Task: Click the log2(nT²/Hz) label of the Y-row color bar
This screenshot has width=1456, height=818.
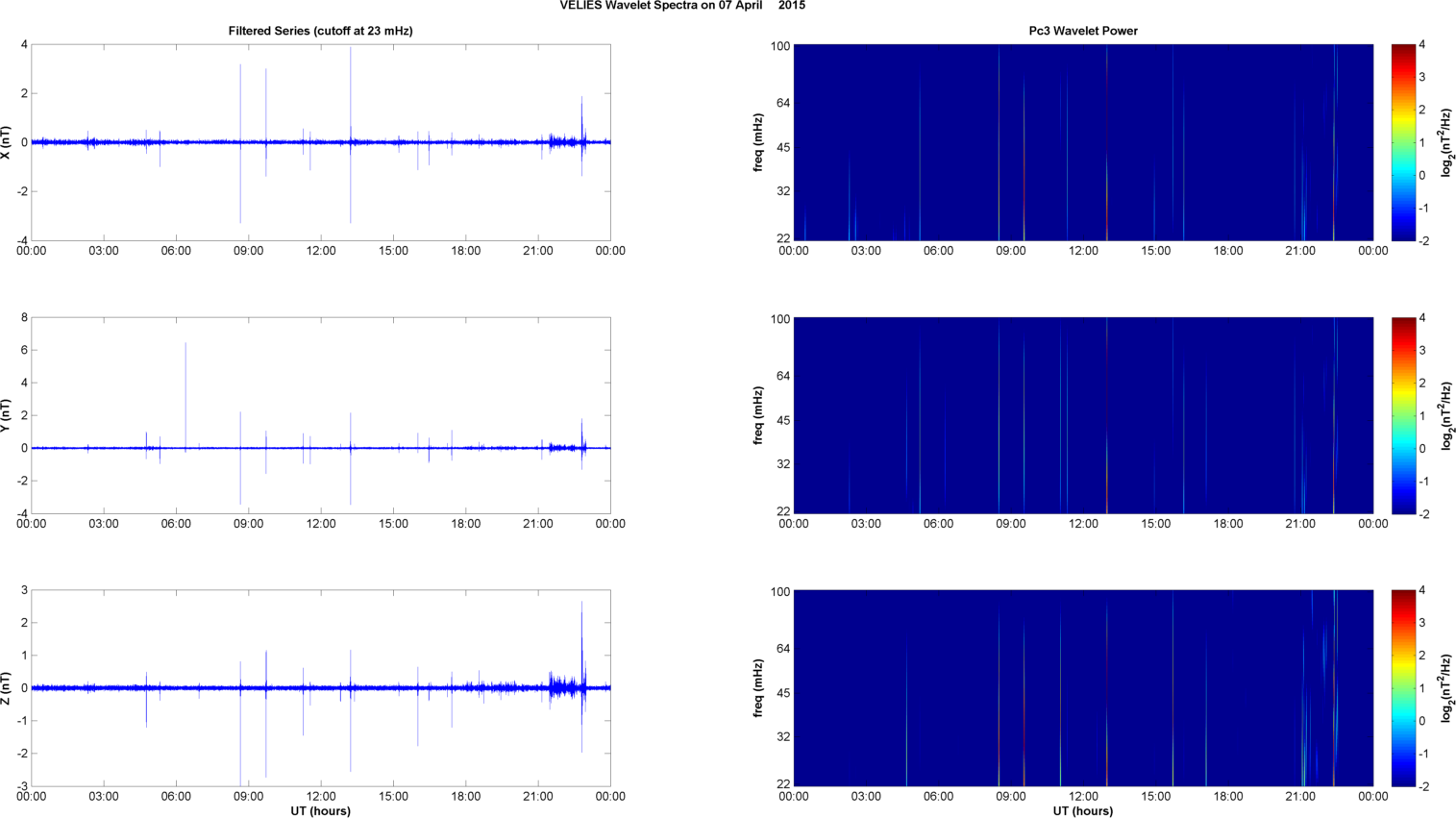Action: click(1447, 415)
